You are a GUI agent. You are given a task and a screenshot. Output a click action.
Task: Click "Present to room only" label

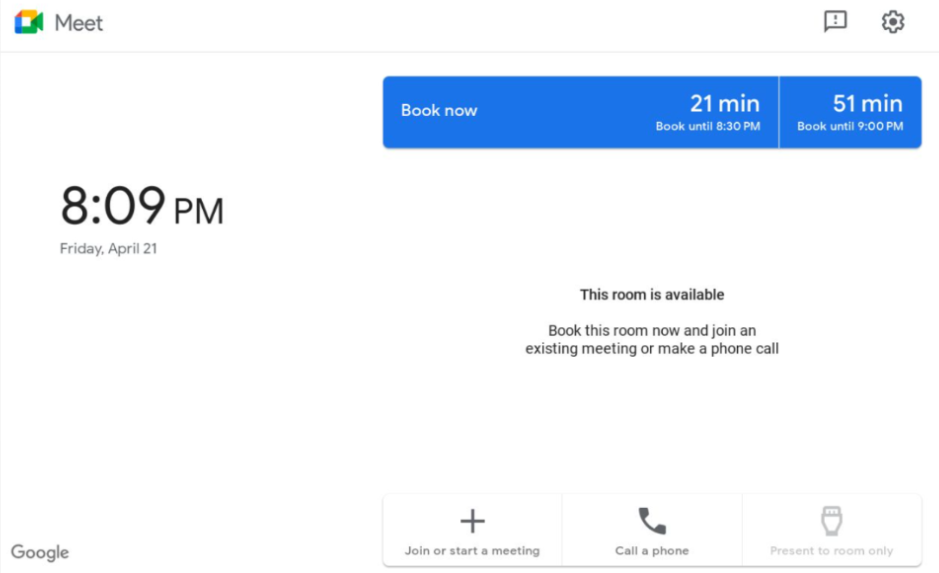point(831,551)
